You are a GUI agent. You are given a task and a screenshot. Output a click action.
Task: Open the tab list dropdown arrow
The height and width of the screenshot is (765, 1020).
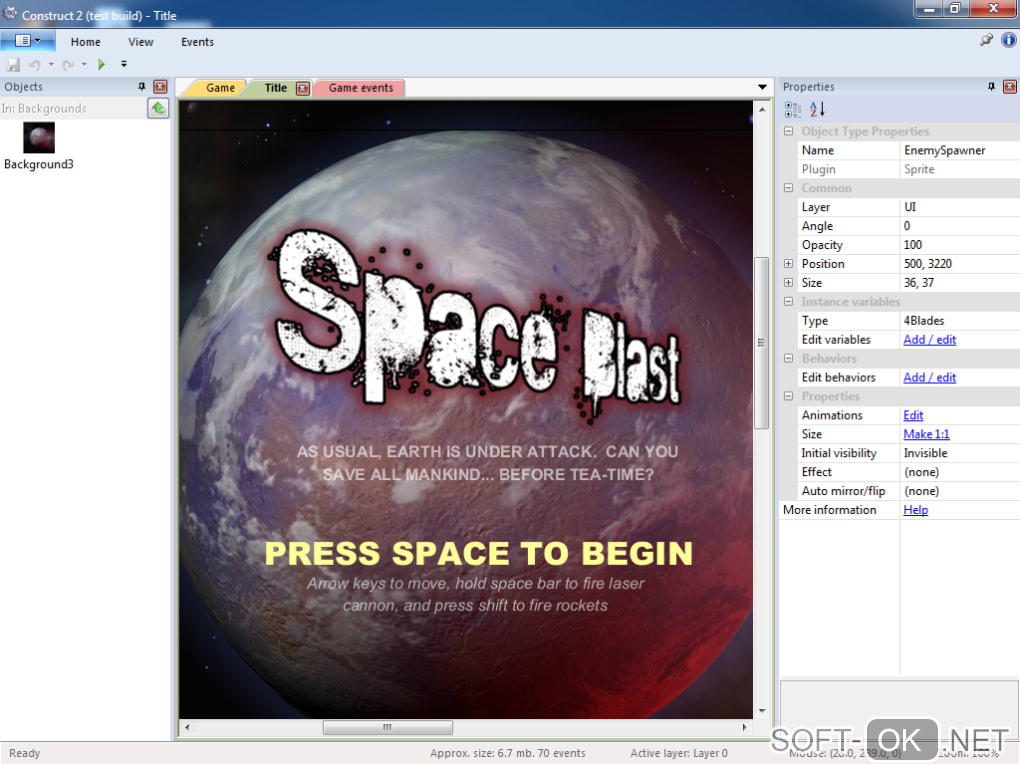click(762, 88)
